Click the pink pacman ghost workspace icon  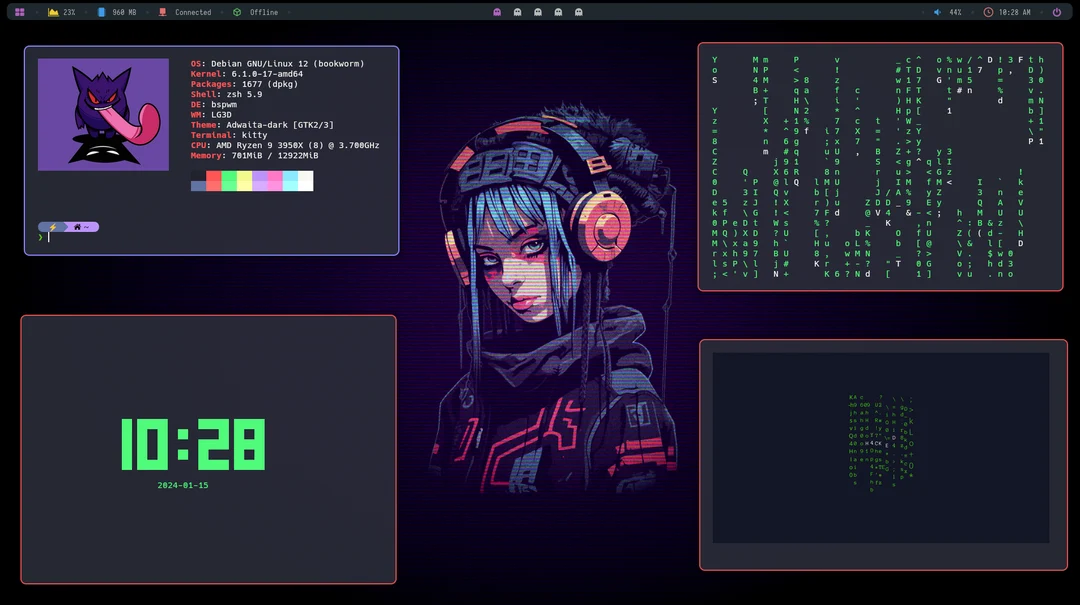(x=496, y=12)
